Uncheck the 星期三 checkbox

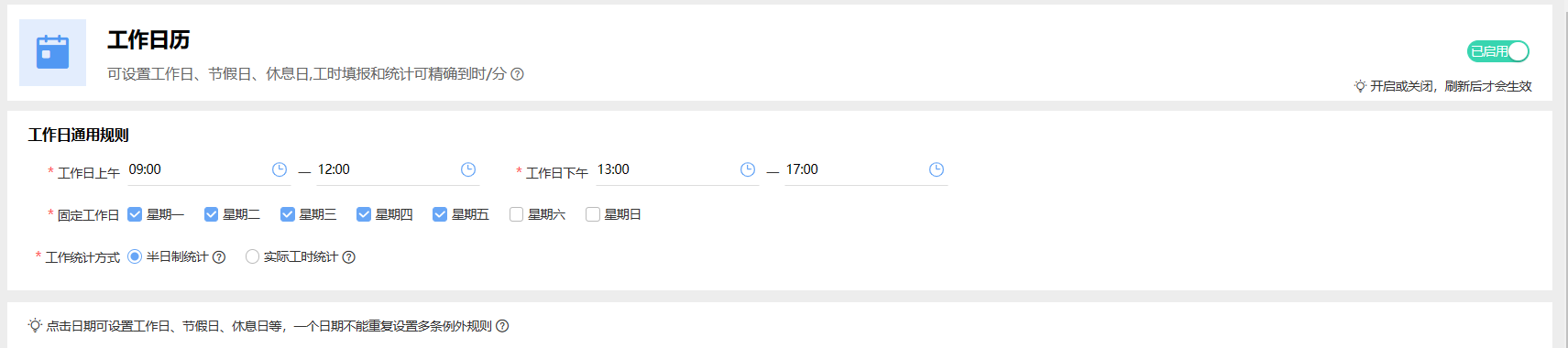(x=288, y=214)
